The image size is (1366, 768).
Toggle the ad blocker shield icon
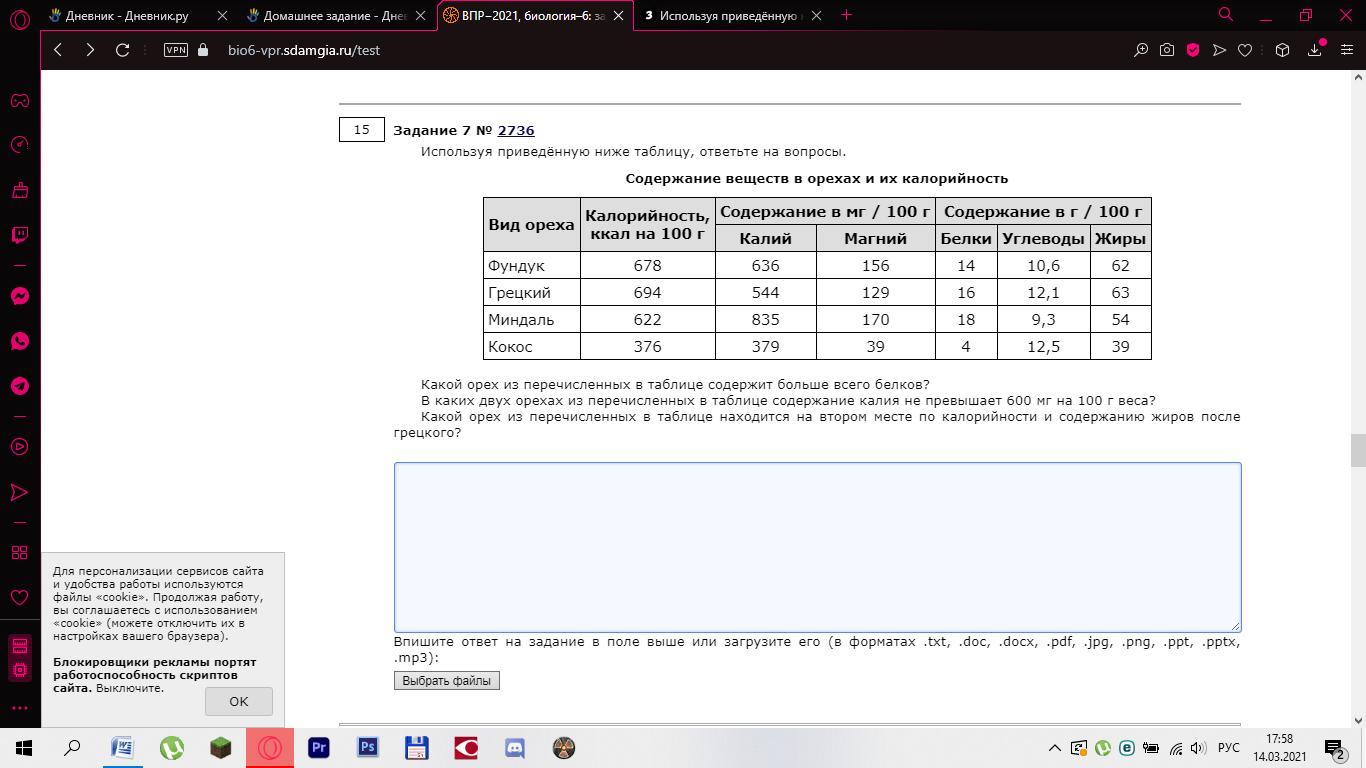click(1193, 50)
